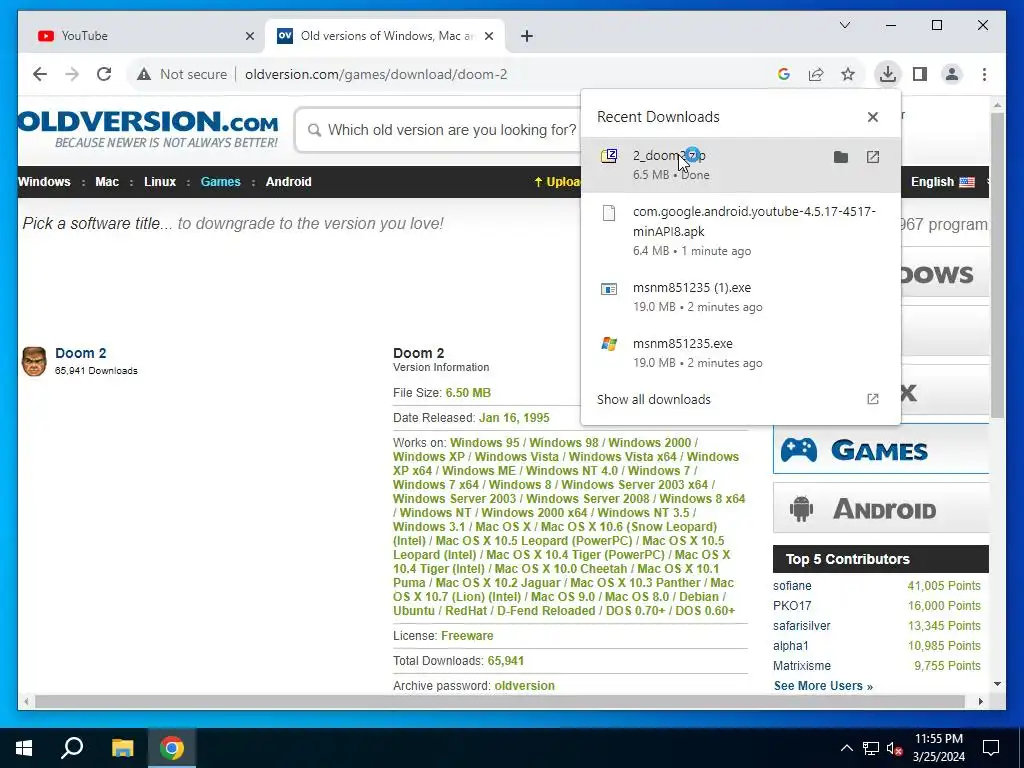Click the Chrome icon on the taskbar
Screen dimensions: 1024x768
click(172, 748)
